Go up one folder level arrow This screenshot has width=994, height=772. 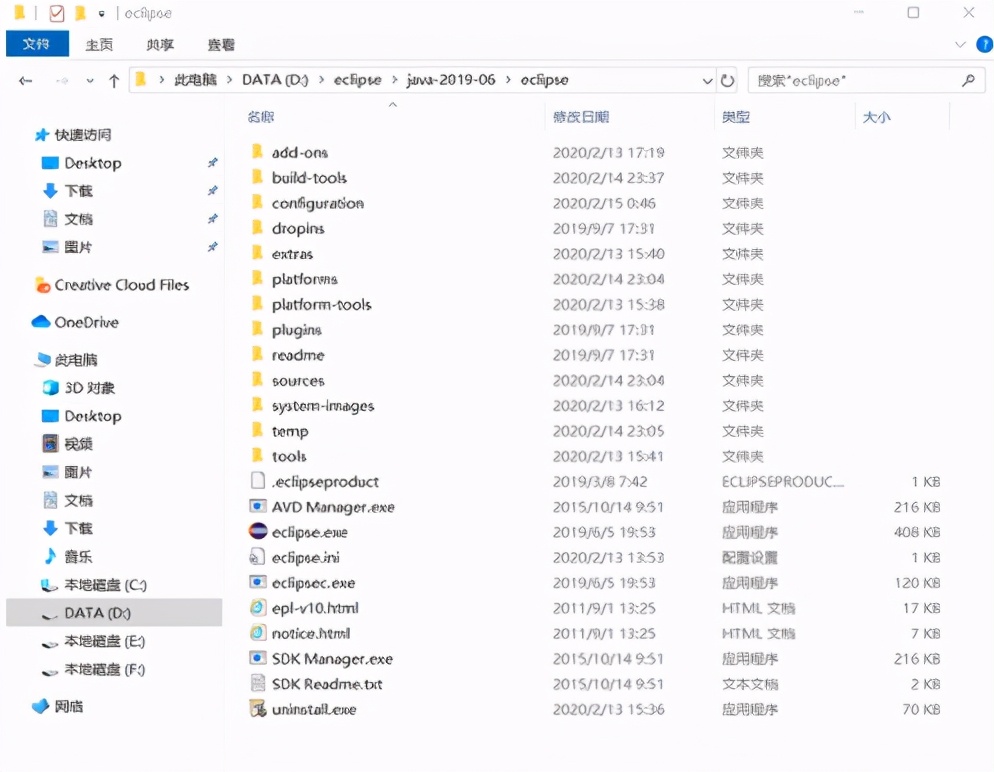114,80
